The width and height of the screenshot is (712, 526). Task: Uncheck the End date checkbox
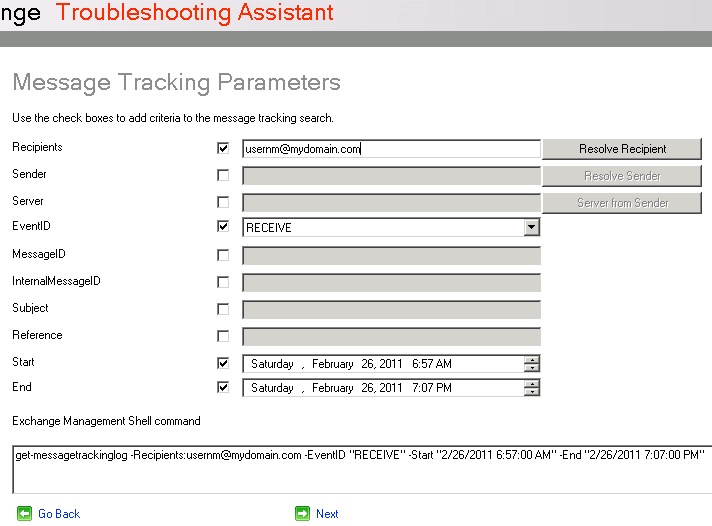223,387
